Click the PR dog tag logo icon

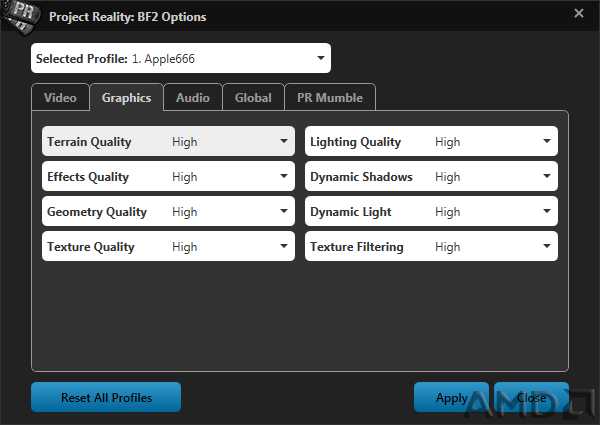21,16
